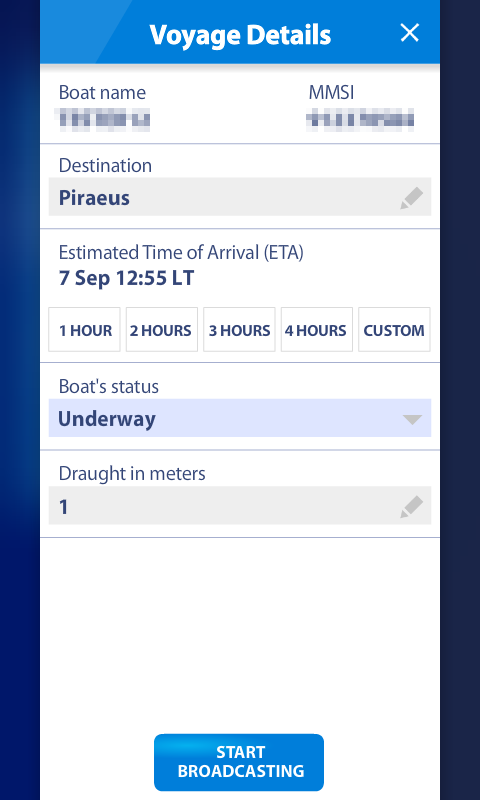Tap the blurred MMSI number
This screenshot has width=480, height=800.
pos(360,119)
